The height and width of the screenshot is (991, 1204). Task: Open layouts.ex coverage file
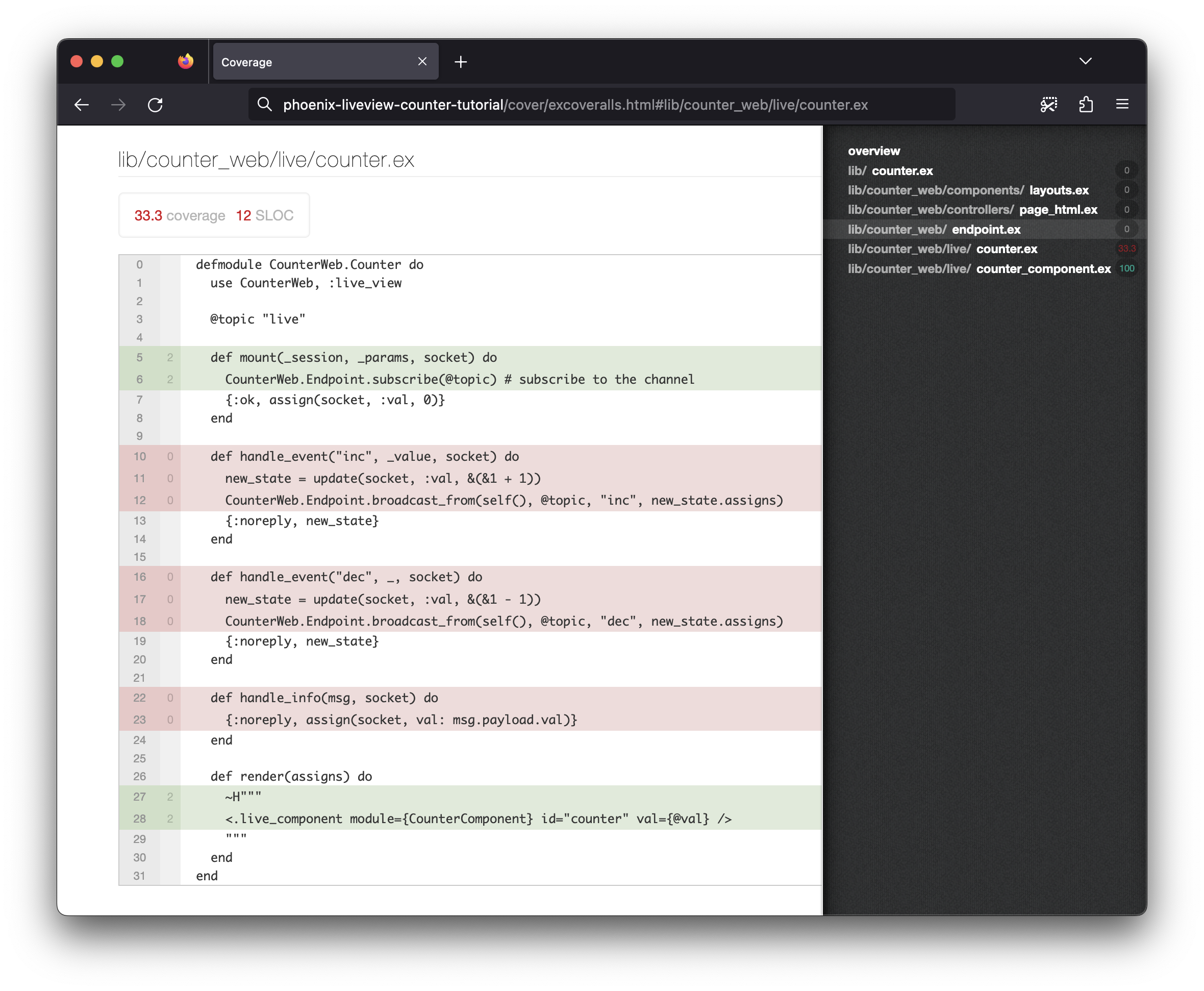(968, 190)
